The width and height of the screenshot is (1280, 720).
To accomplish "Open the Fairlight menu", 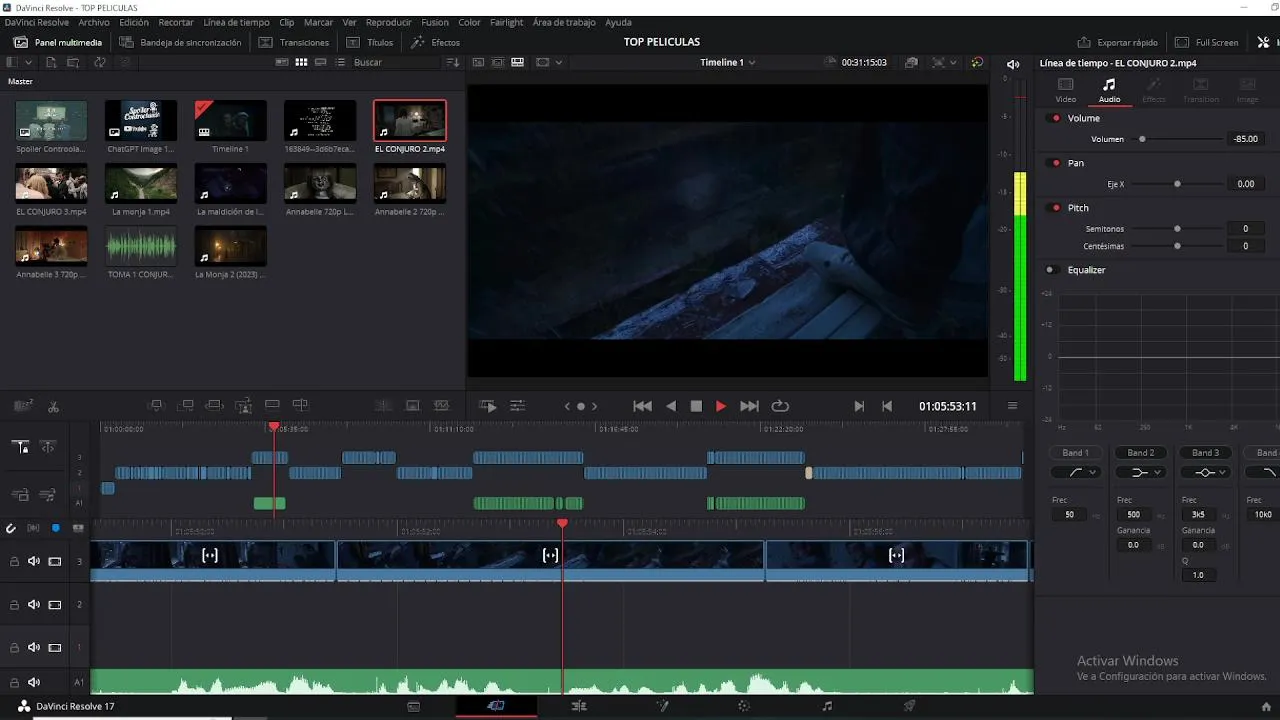I will [507, 22].
